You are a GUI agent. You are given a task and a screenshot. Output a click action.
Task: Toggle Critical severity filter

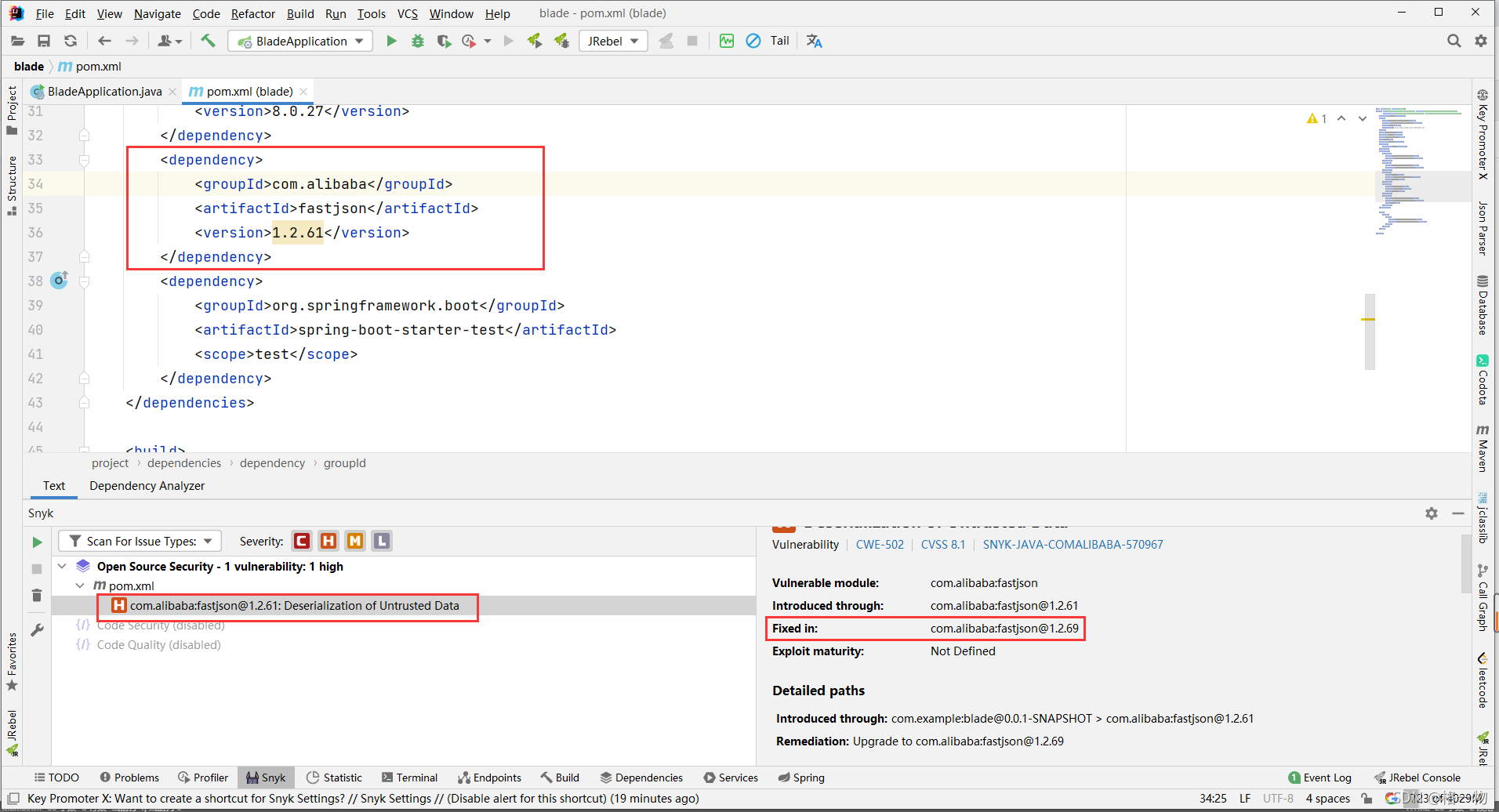click(302, 541)
